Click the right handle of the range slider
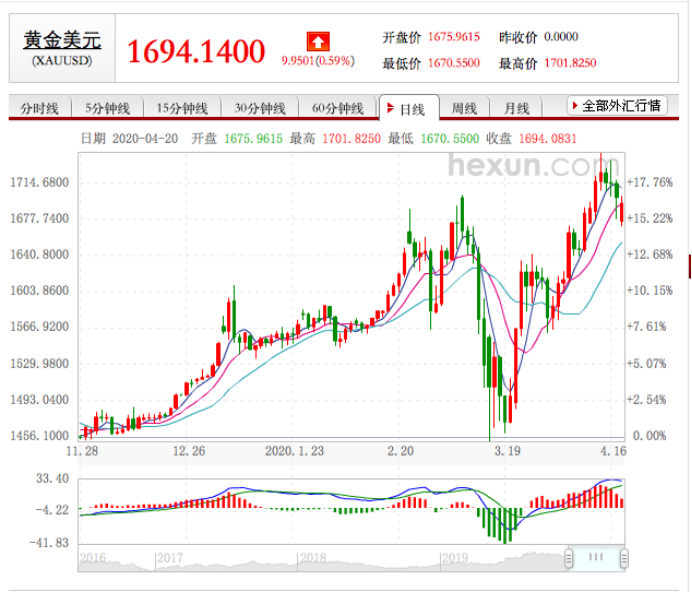The image size is (692, 593). click(x=624, y=558)
